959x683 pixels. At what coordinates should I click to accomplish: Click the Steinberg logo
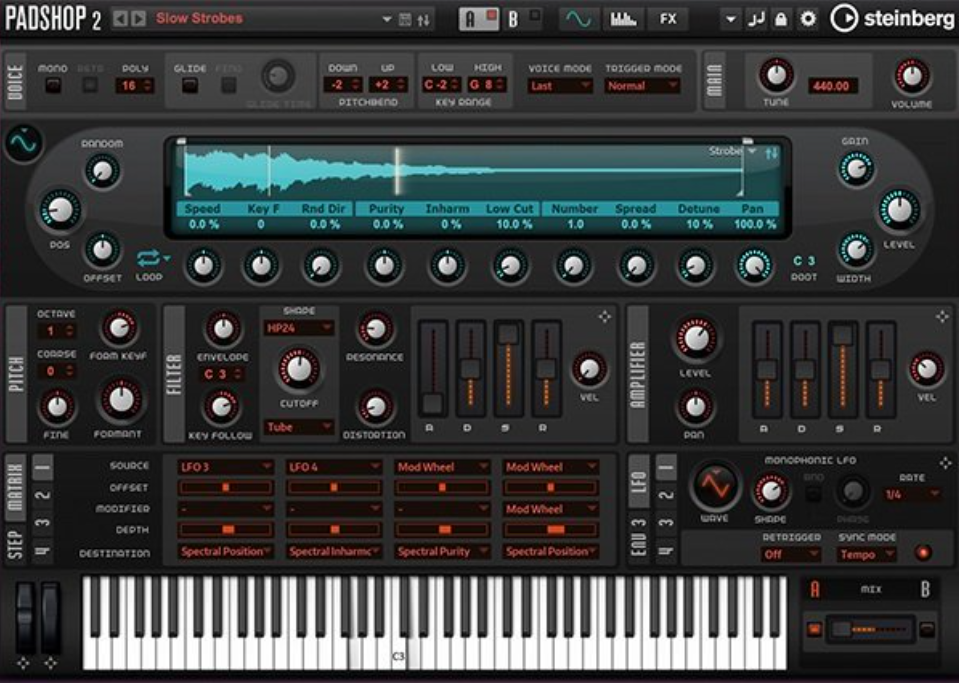click(x=892, y=19)
